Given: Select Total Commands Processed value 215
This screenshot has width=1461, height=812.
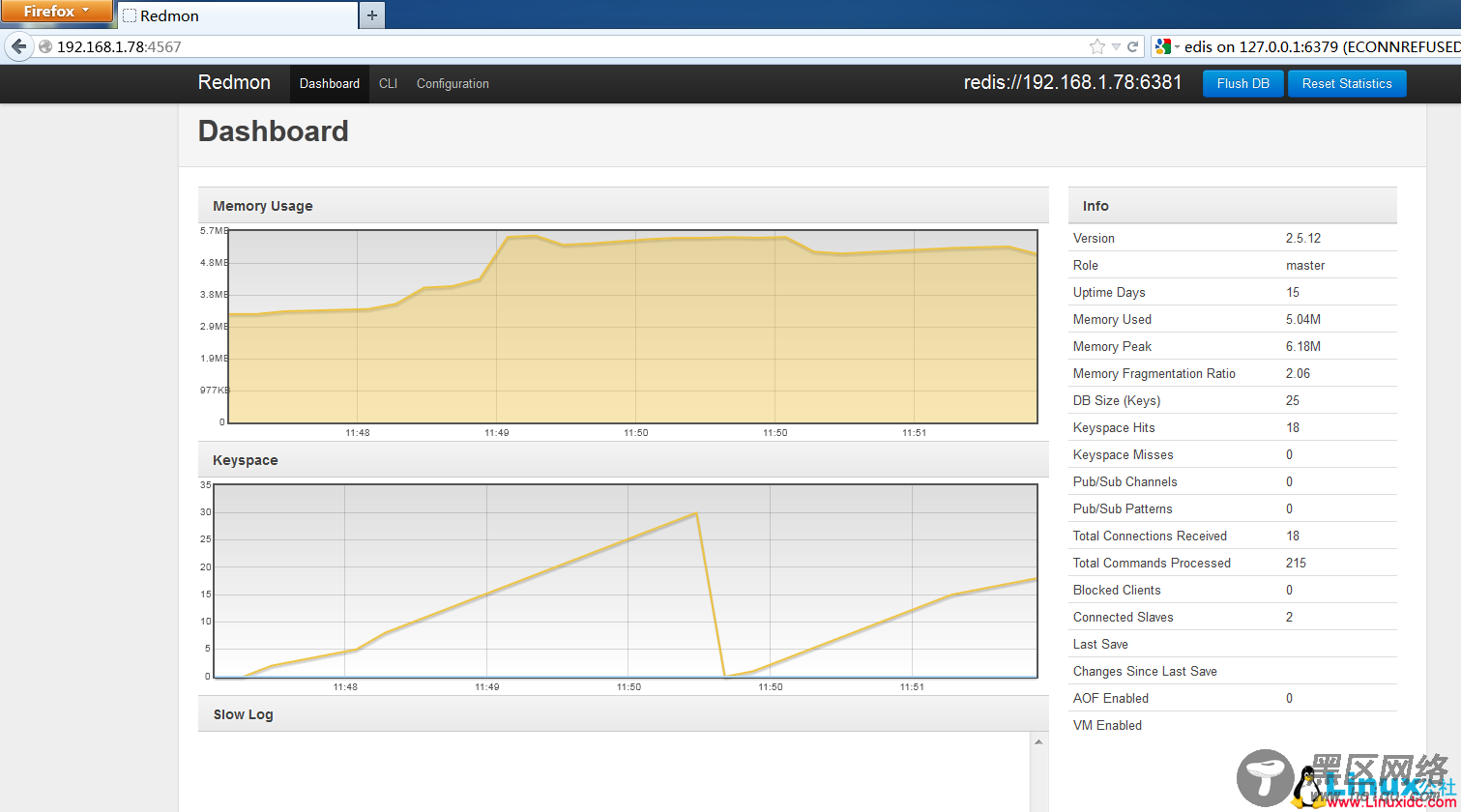Looking at the screenshot, I should (1296, 563).
